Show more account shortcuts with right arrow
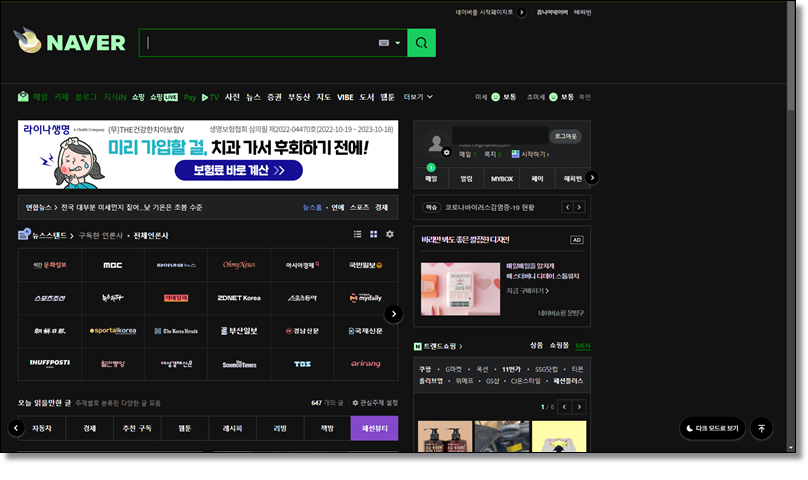 [x=592, y=177]
